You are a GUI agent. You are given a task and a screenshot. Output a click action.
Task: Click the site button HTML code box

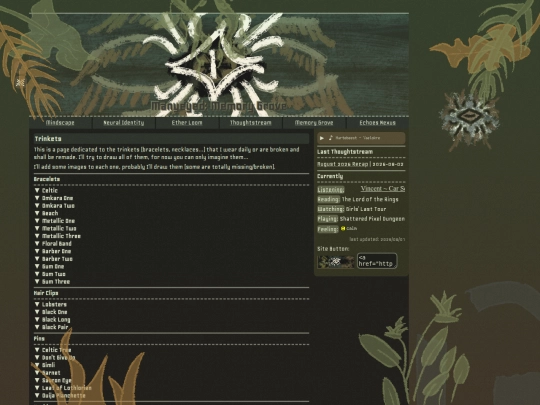pyautogui.click(x=377, y=261)
